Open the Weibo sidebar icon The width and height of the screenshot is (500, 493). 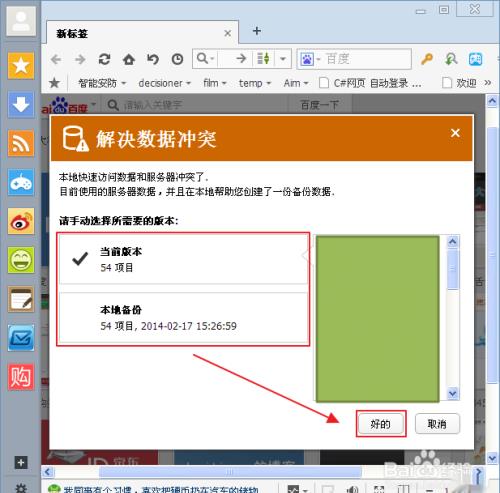(21, 221)
